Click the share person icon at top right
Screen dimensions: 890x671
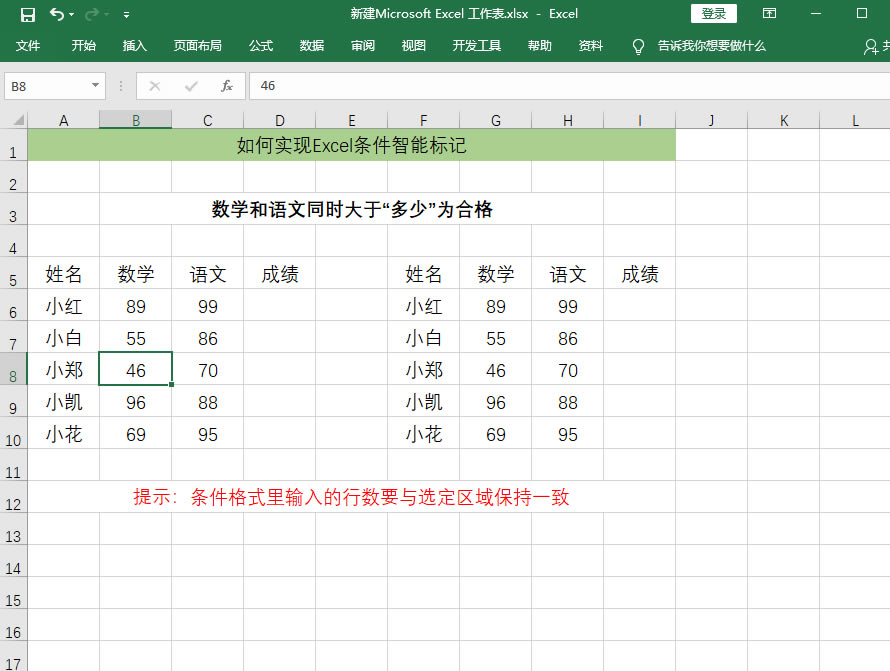tap(871, 46)
